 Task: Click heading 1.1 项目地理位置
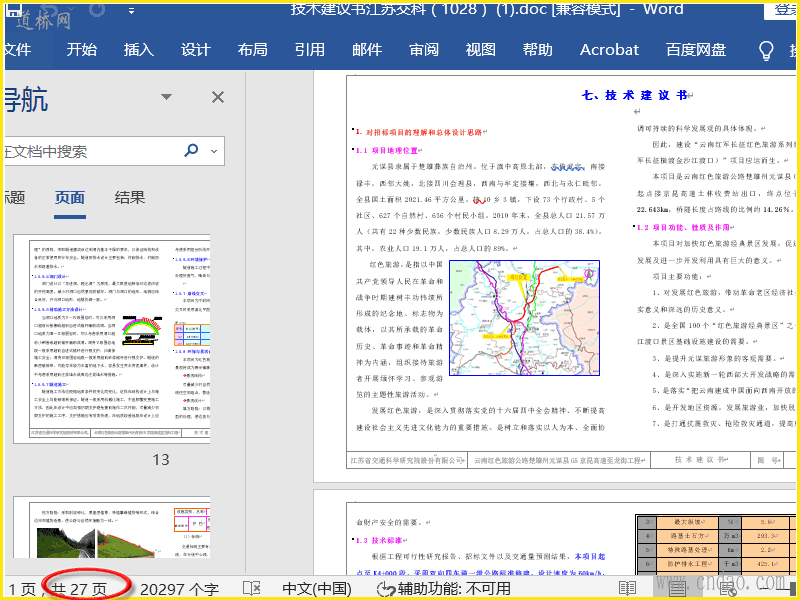pos(387,151)
